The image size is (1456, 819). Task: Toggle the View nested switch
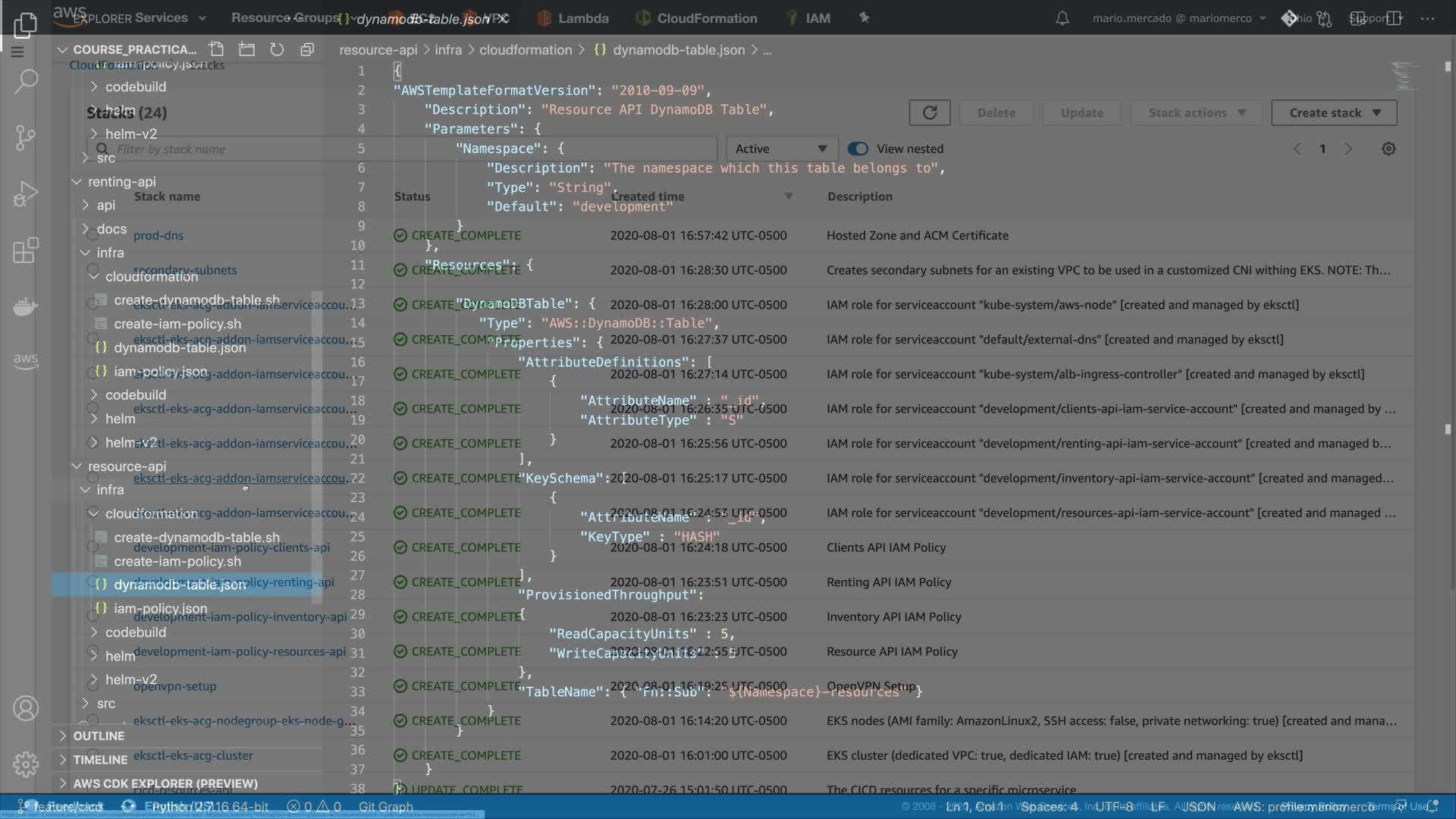[x=858, y=149]
